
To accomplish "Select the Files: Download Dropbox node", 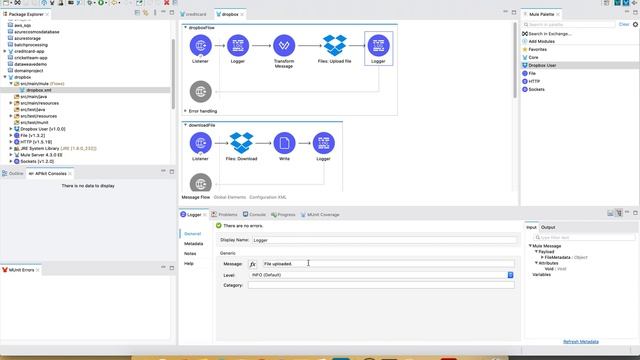I will pos(242,143).
